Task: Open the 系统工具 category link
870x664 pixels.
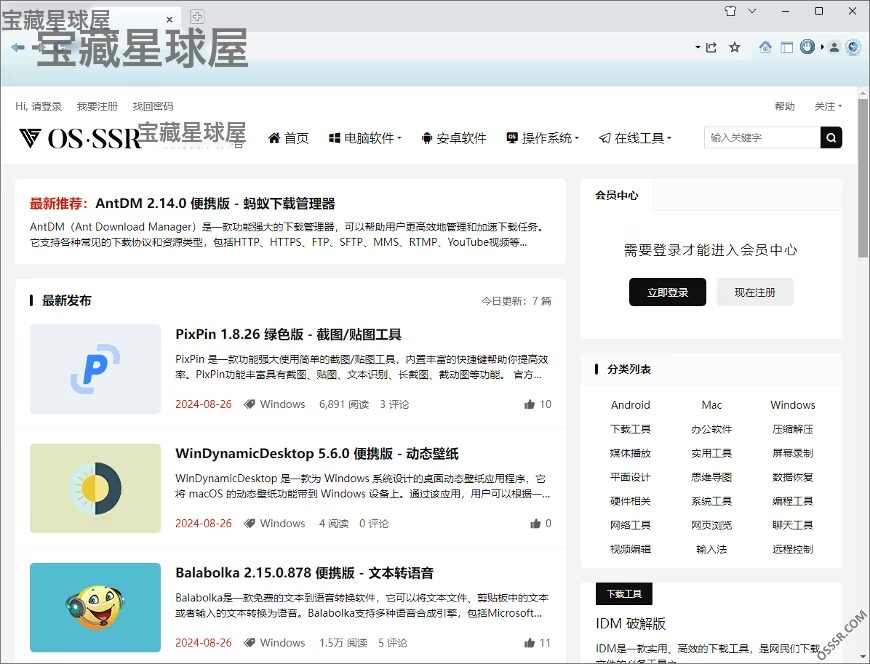Action: tap(712, 501)
